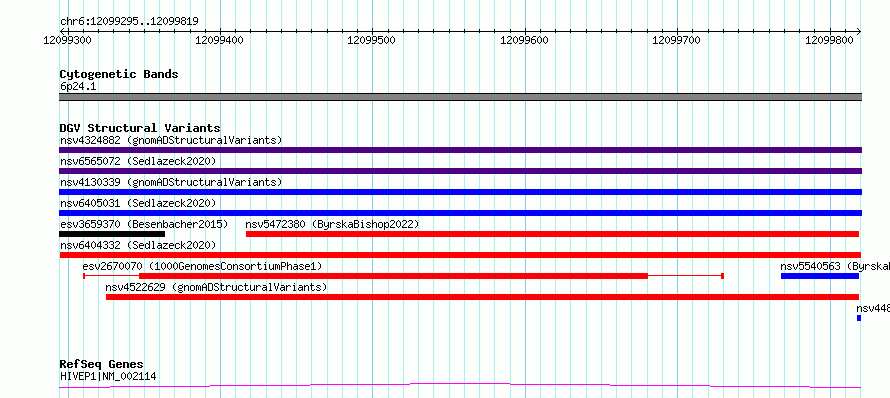Open the Cytogenetic Bands track title
The image size is (890, 398).
[119, 74]
